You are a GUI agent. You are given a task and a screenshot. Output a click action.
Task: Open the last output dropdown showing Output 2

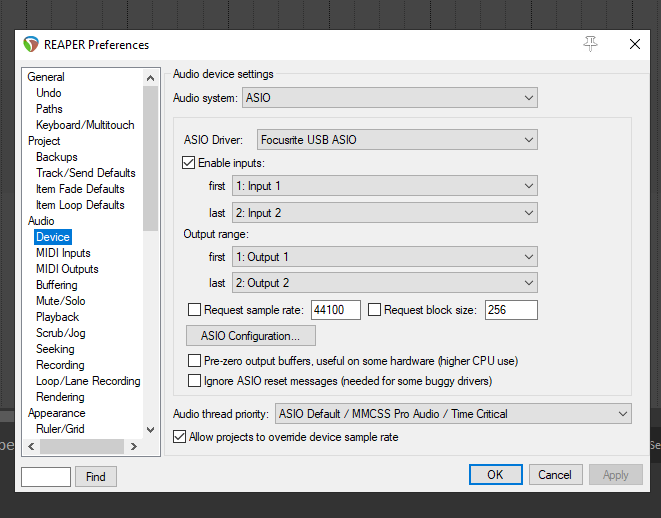384,283
